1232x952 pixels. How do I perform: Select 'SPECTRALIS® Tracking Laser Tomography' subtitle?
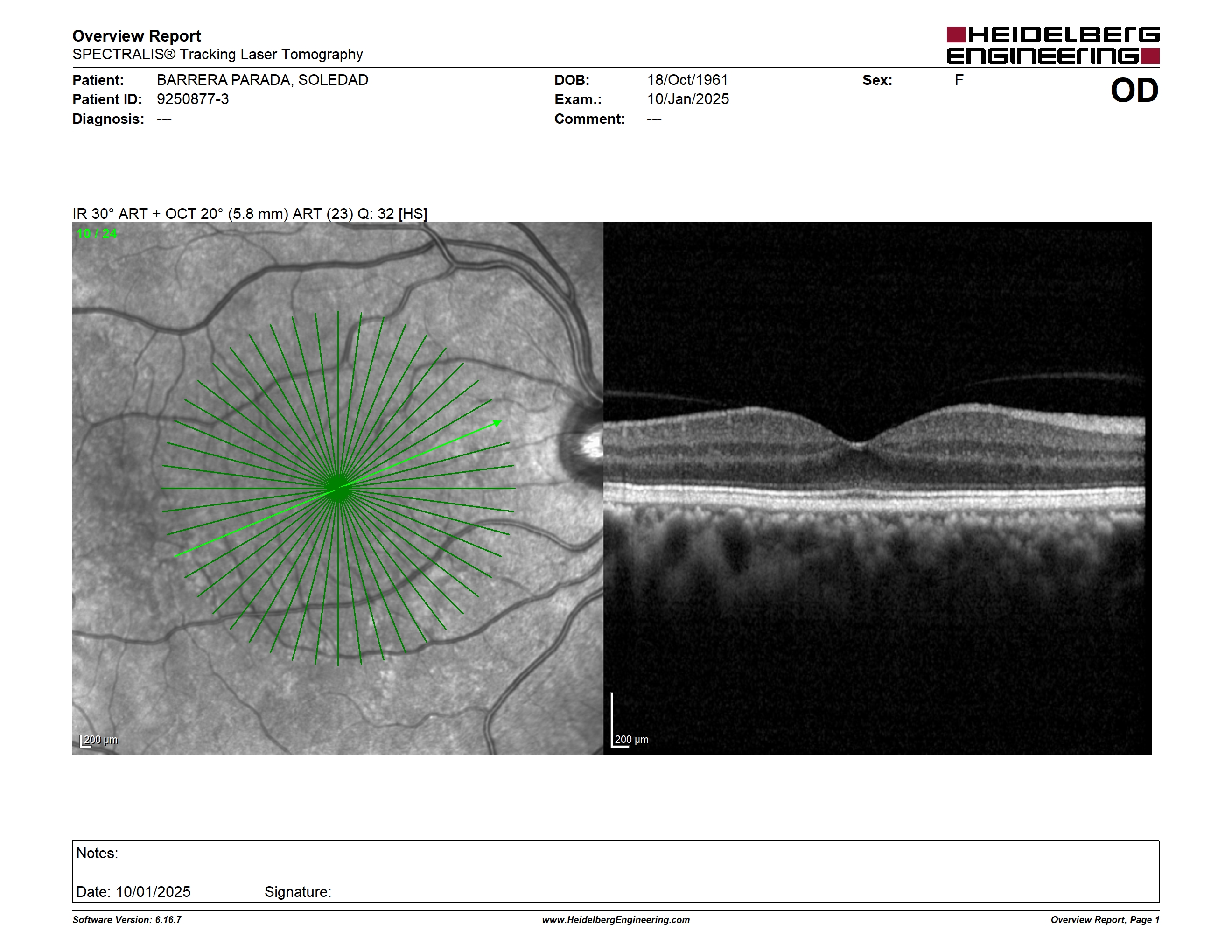tap(217, 55)
